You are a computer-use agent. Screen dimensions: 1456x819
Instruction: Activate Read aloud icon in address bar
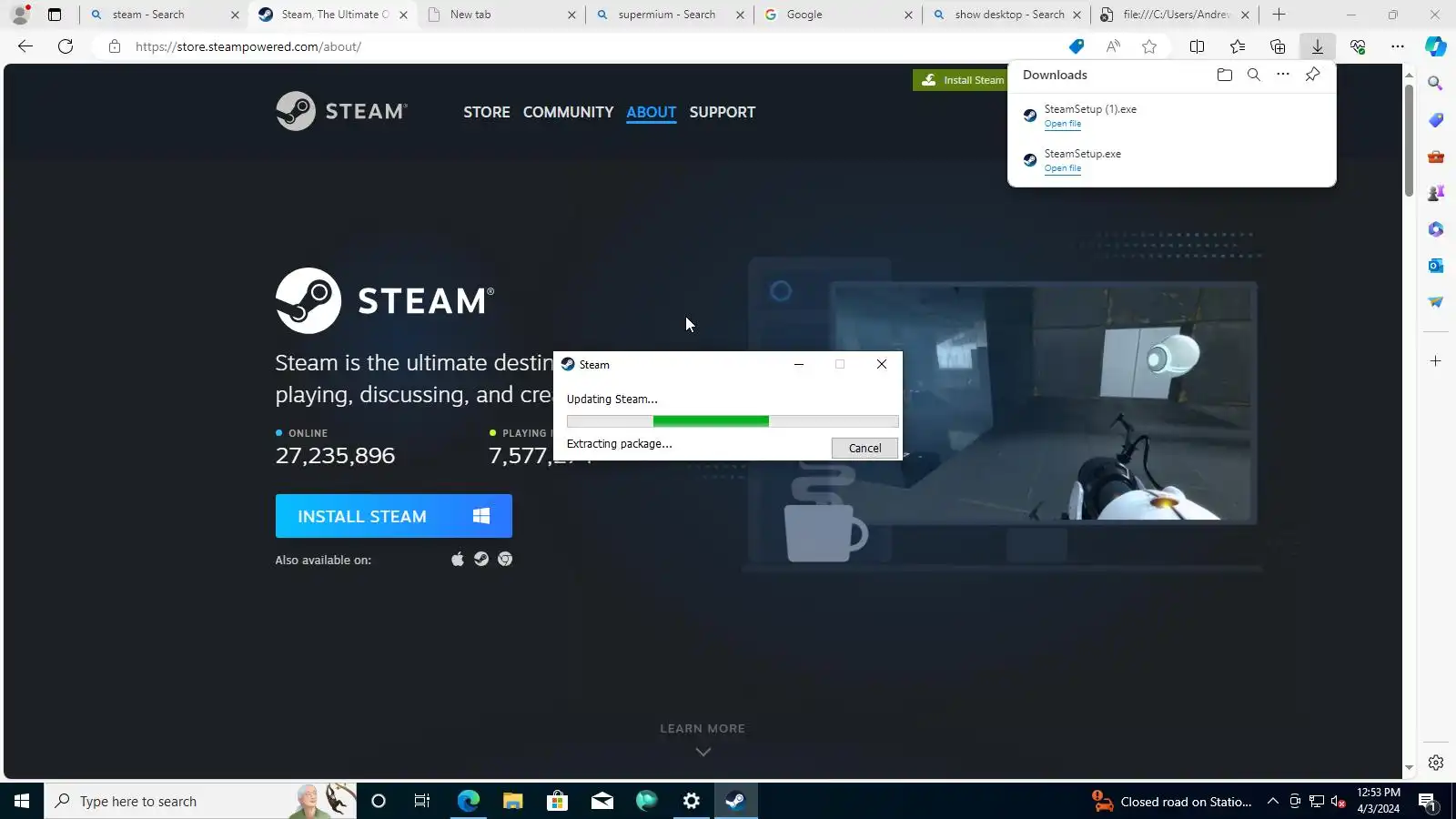1113,46
